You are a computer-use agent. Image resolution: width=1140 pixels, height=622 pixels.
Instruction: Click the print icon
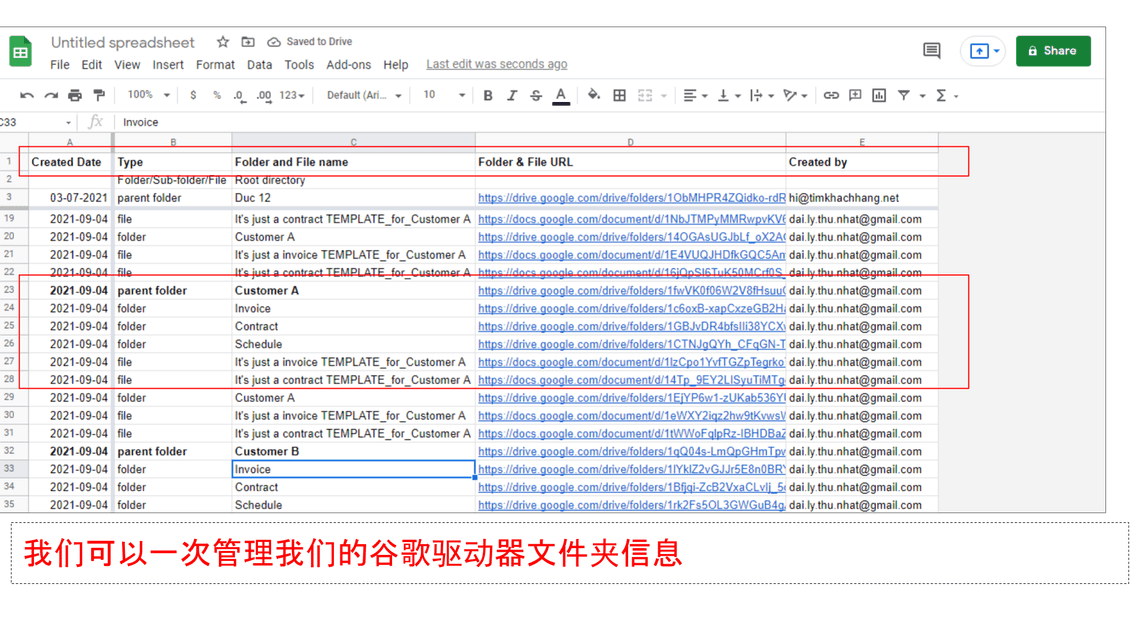[x=75, y=95]
